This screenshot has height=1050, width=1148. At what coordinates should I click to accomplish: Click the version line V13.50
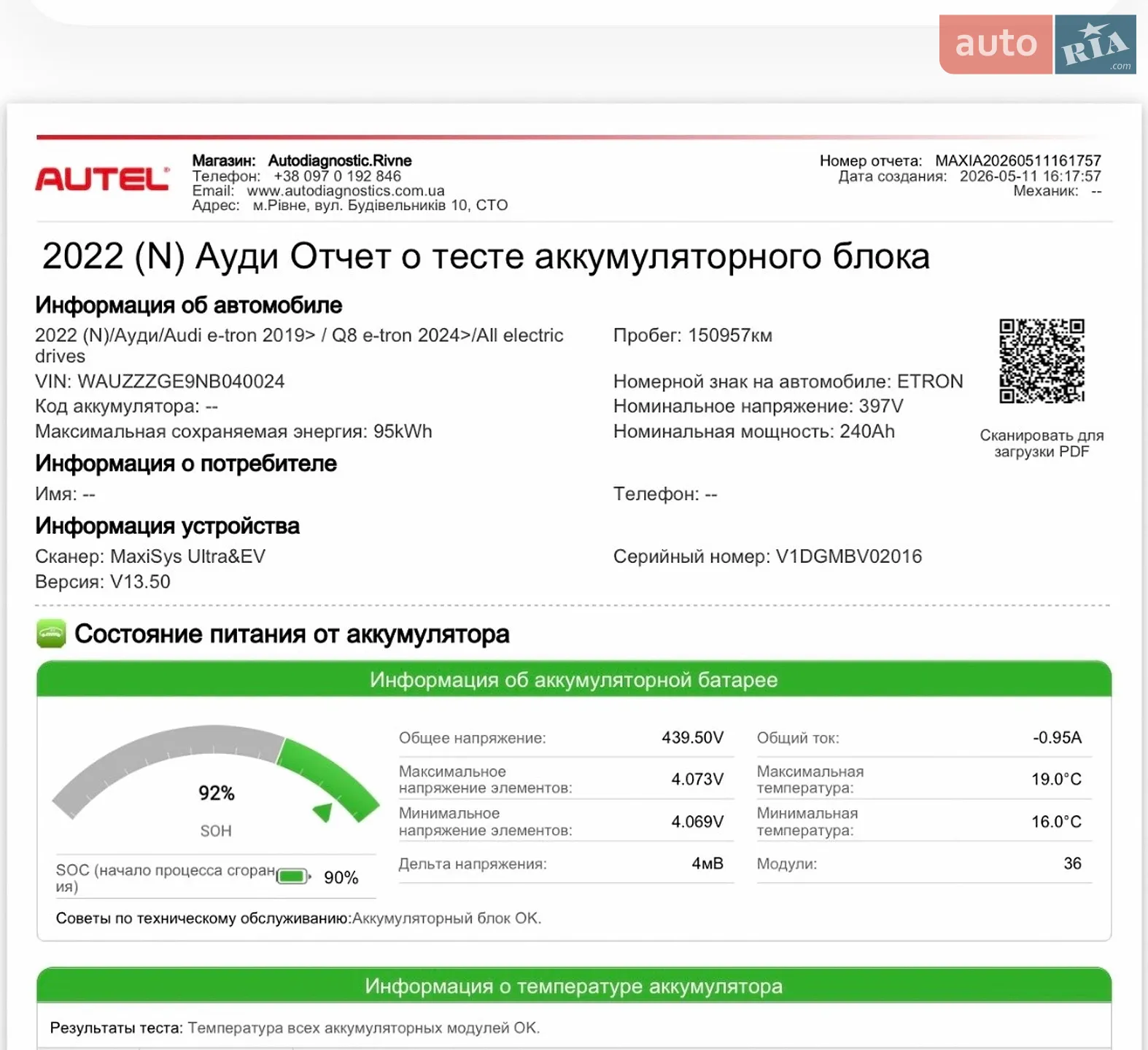pyautogui.click(x=103, y=582)
